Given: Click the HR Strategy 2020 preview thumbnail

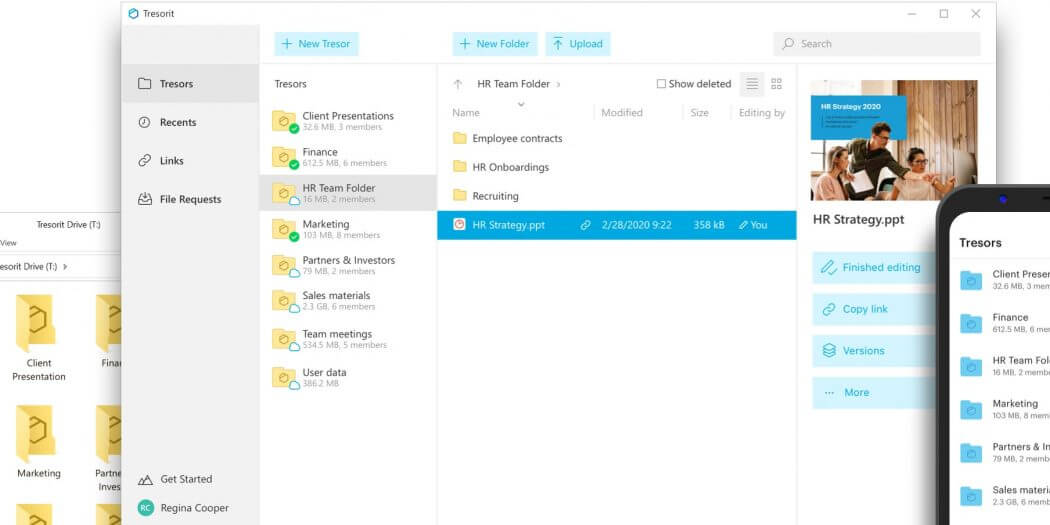Looking at the screenshot, I should pyautogui.click(x=894, y=140).
